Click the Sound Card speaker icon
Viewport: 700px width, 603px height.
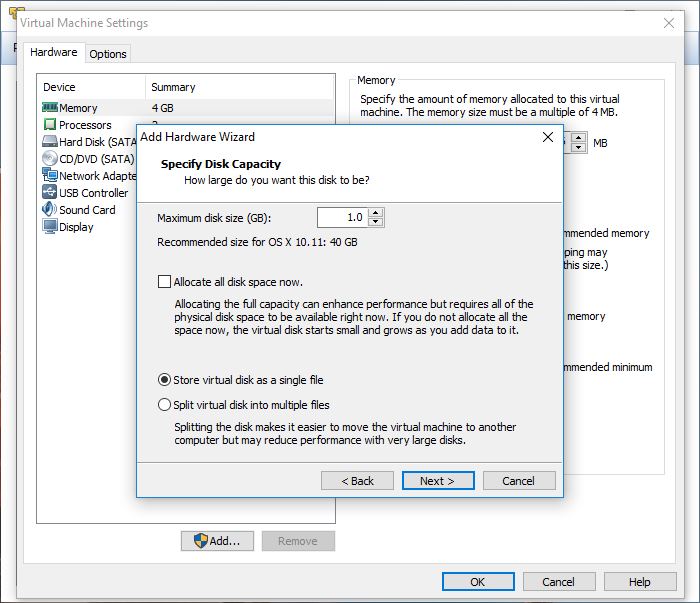point(50,209)
